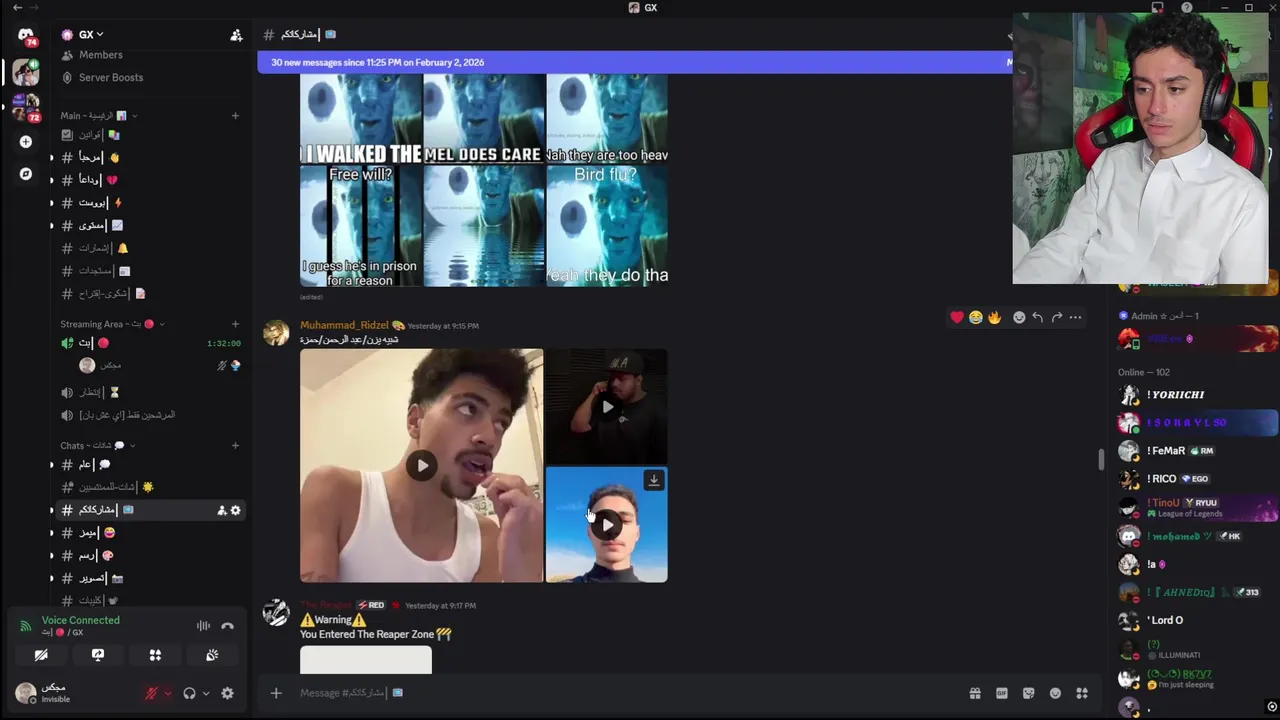Add laughing emoji reaction to the message
1280x720 pixels.
(975, 317)
